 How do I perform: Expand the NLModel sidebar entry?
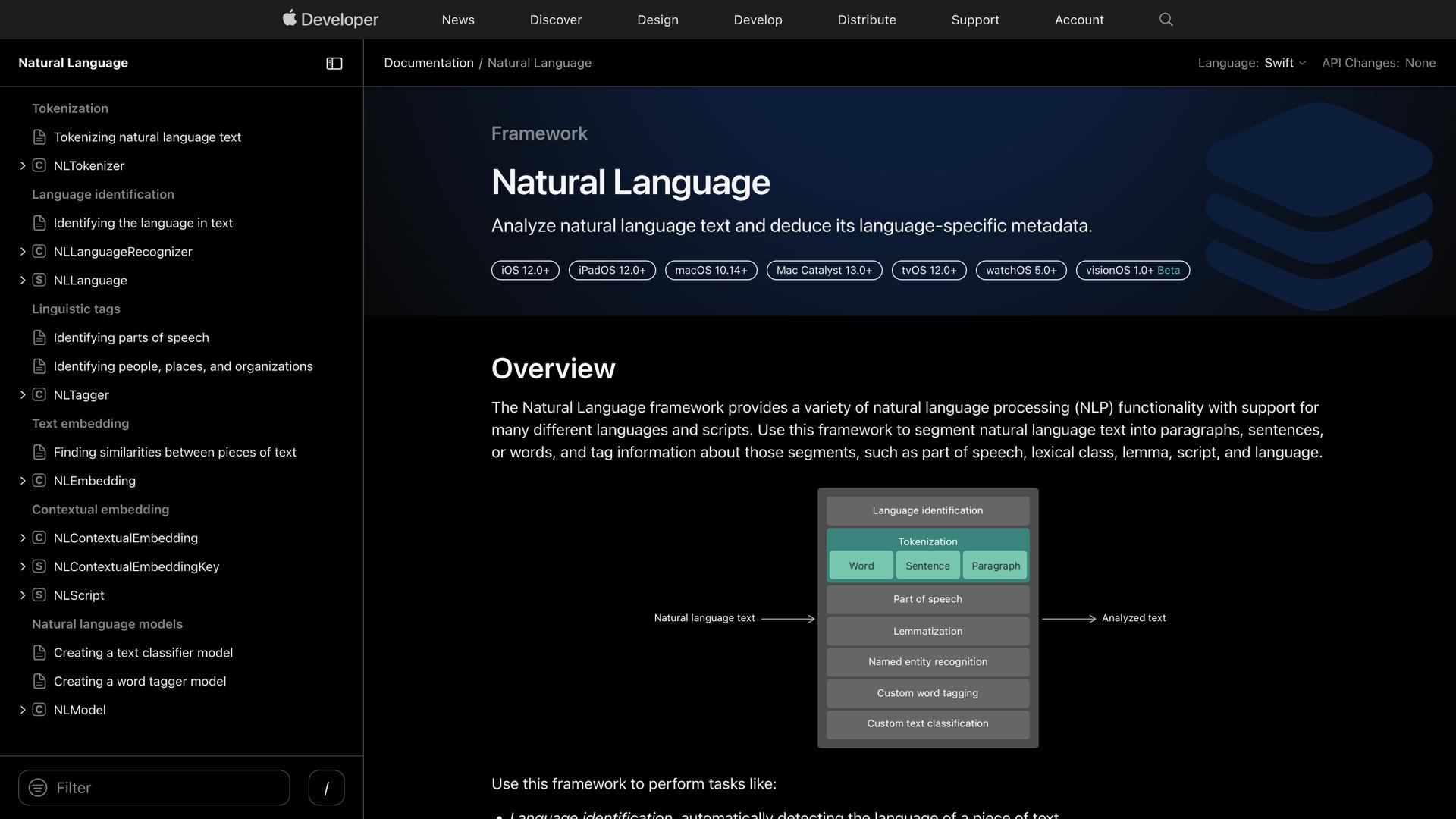pyautogui.click(x=22, y=710)
